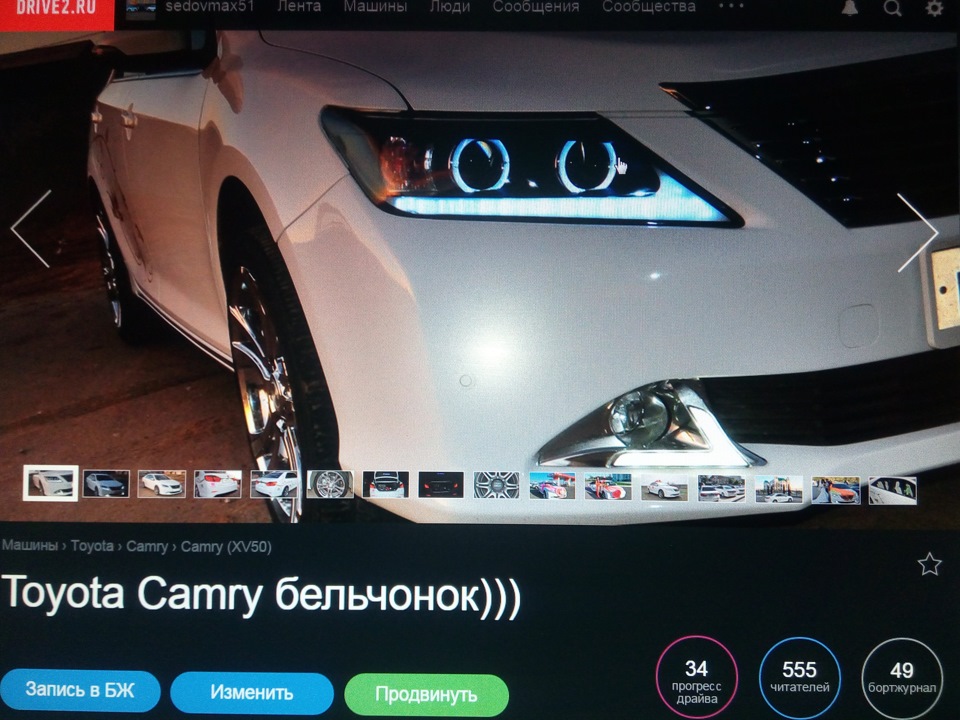Click the Изменить button

point(252,692)
